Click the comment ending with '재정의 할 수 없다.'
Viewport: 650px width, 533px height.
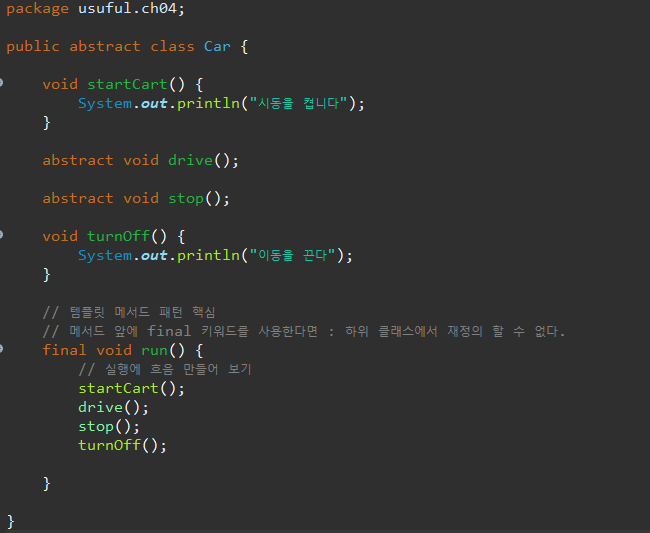[x=304, y=331]
